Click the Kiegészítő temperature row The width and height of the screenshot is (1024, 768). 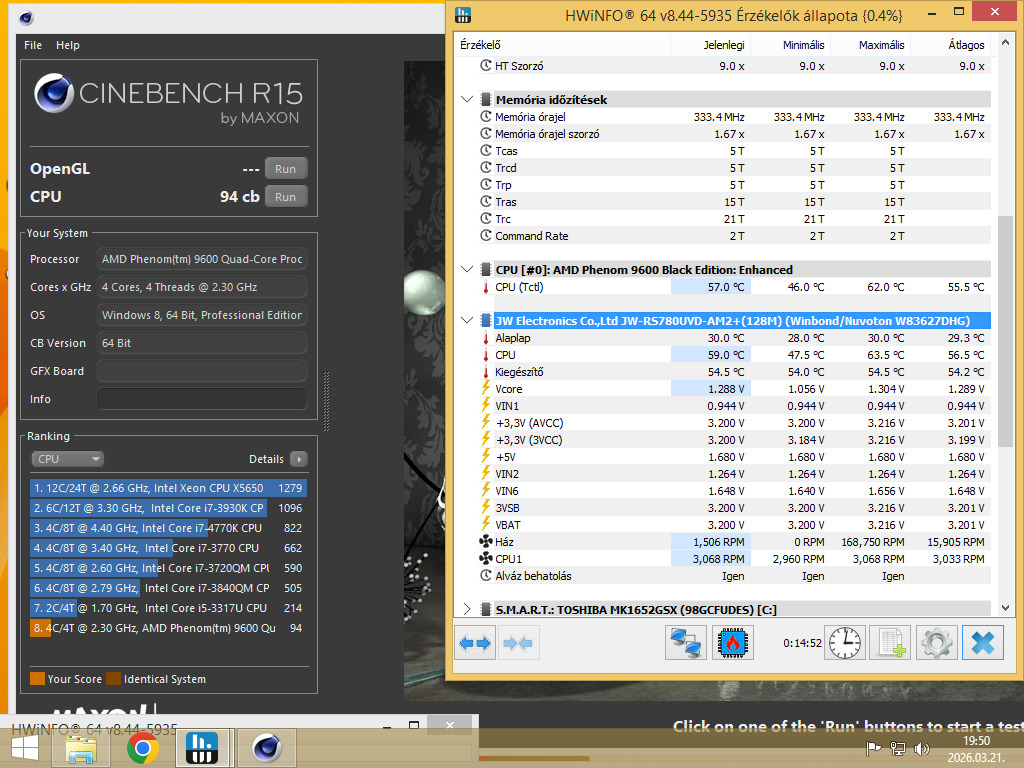[x=734, y=372]
